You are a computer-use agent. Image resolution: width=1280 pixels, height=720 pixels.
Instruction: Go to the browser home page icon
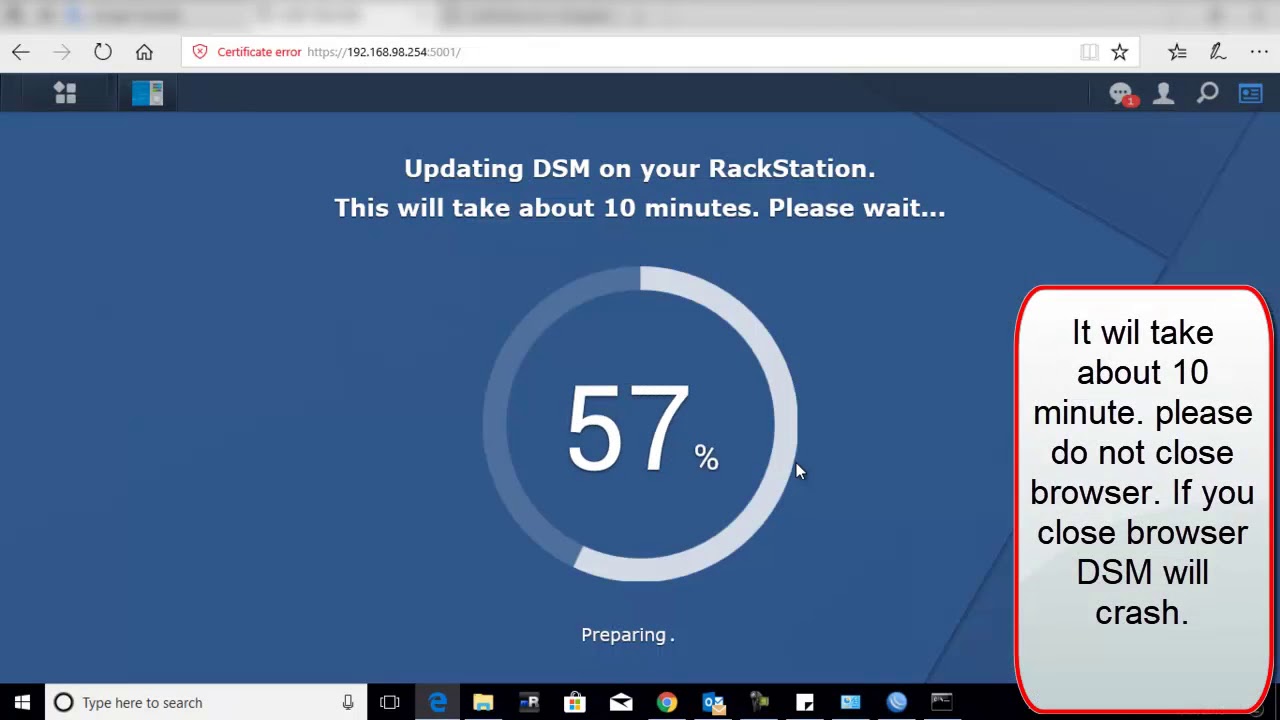144,52
